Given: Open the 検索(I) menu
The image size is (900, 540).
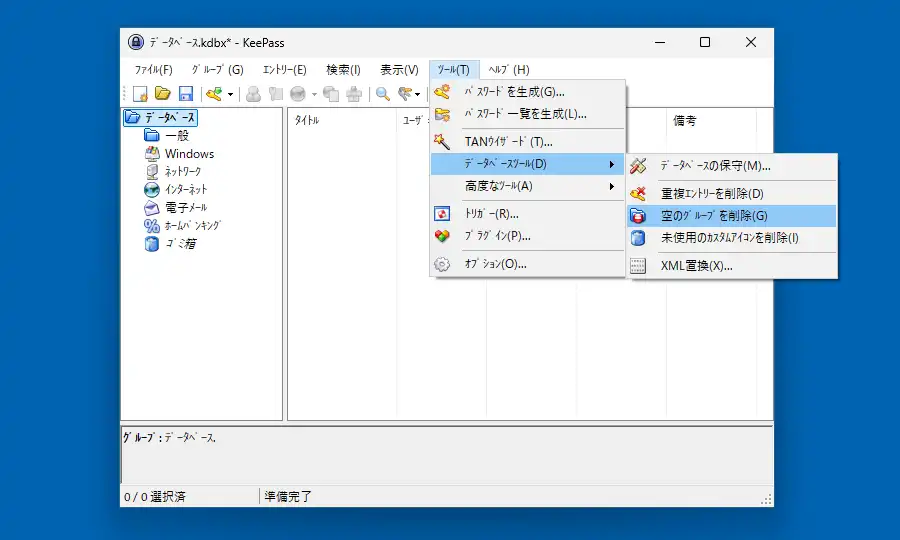Looking at the screenshot, I should coord(343,69).
